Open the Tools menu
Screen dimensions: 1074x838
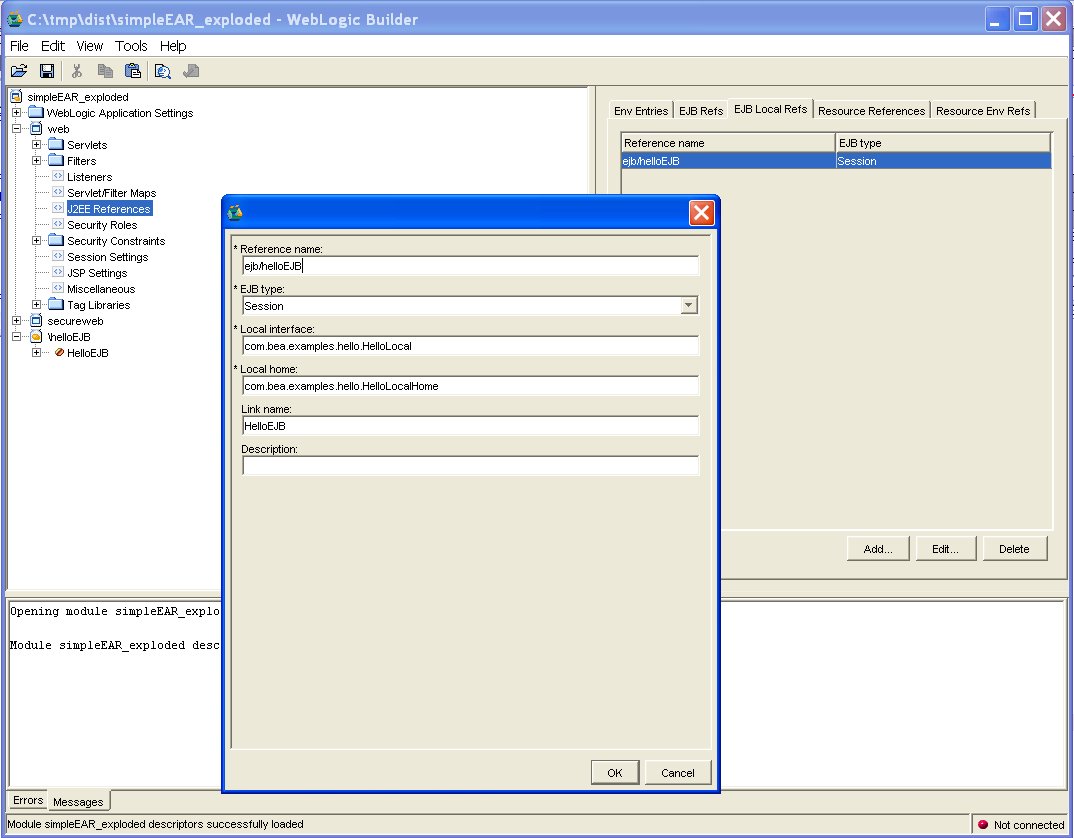[x=131, y=46]
